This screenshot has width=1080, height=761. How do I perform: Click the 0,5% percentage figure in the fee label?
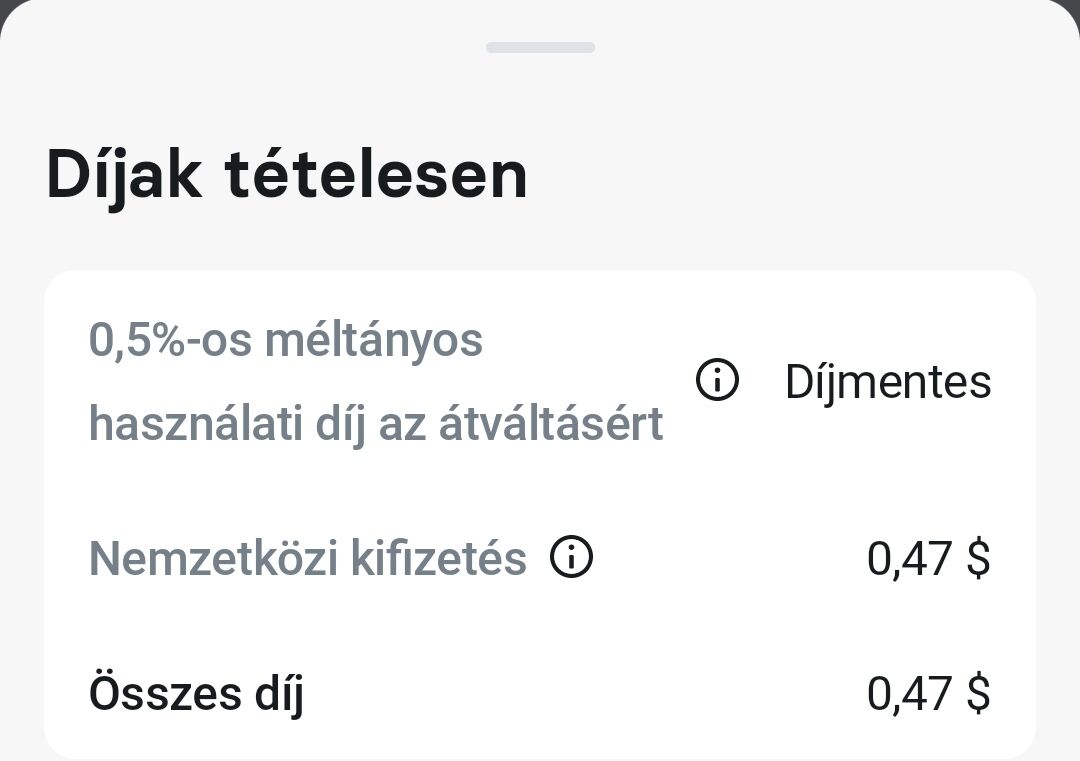(136, 340)
